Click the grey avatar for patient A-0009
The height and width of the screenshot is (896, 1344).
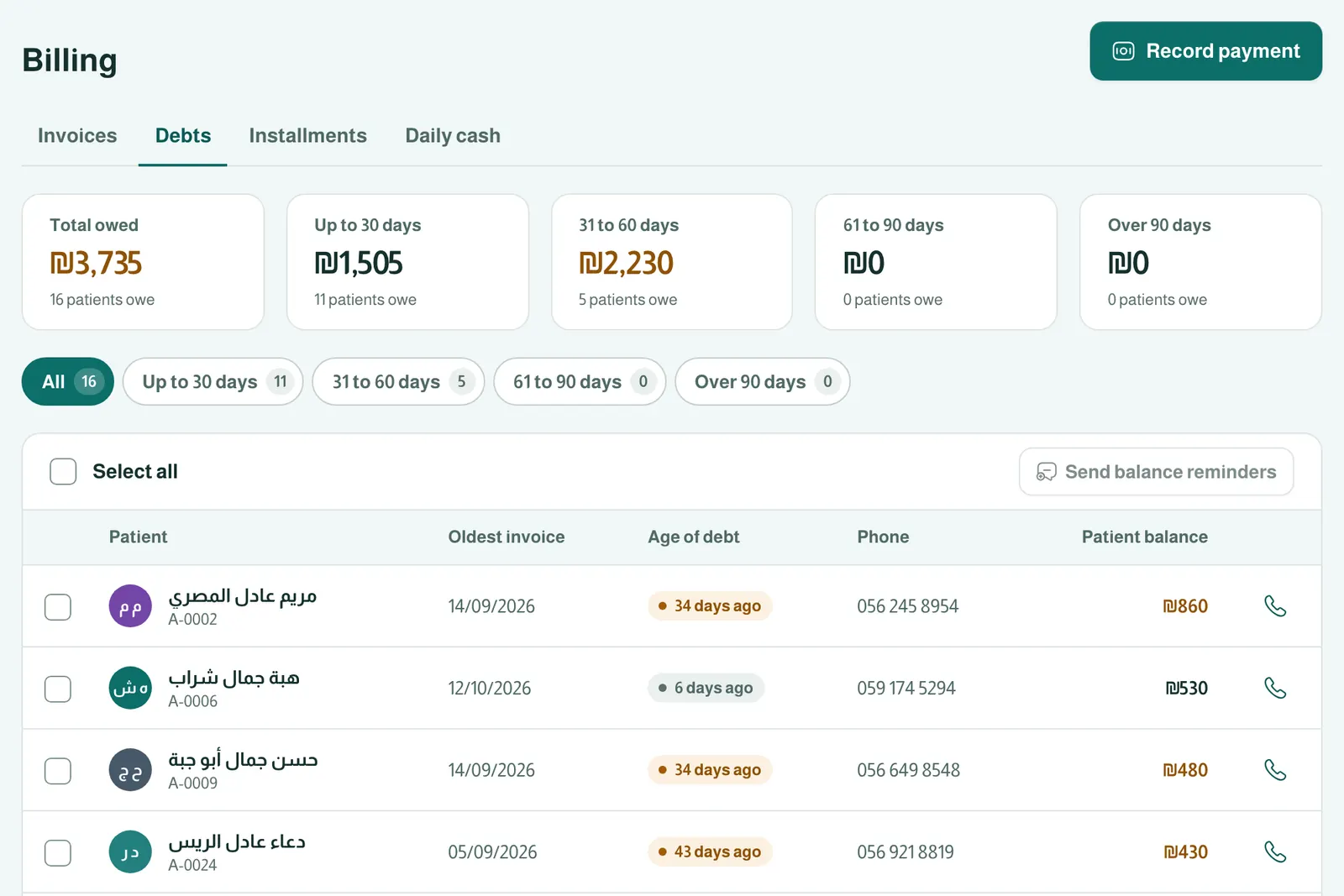coord(130,770)
